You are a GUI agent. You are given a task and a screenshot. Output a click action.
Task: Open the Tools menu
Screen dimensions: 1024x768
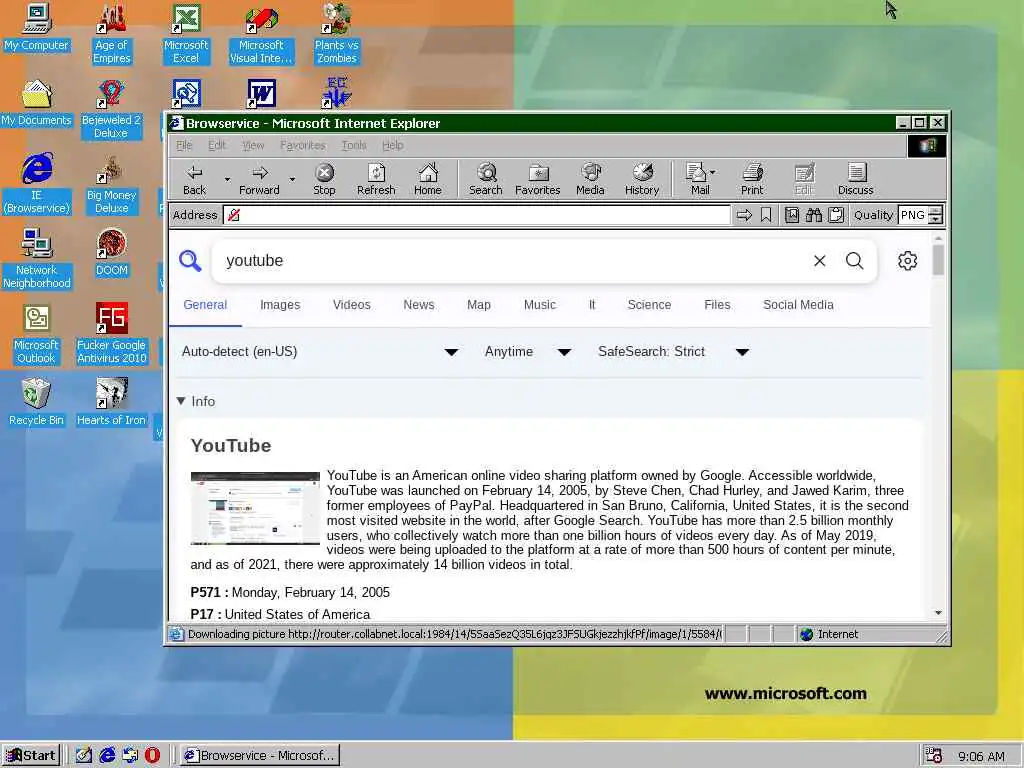[354, 145]
